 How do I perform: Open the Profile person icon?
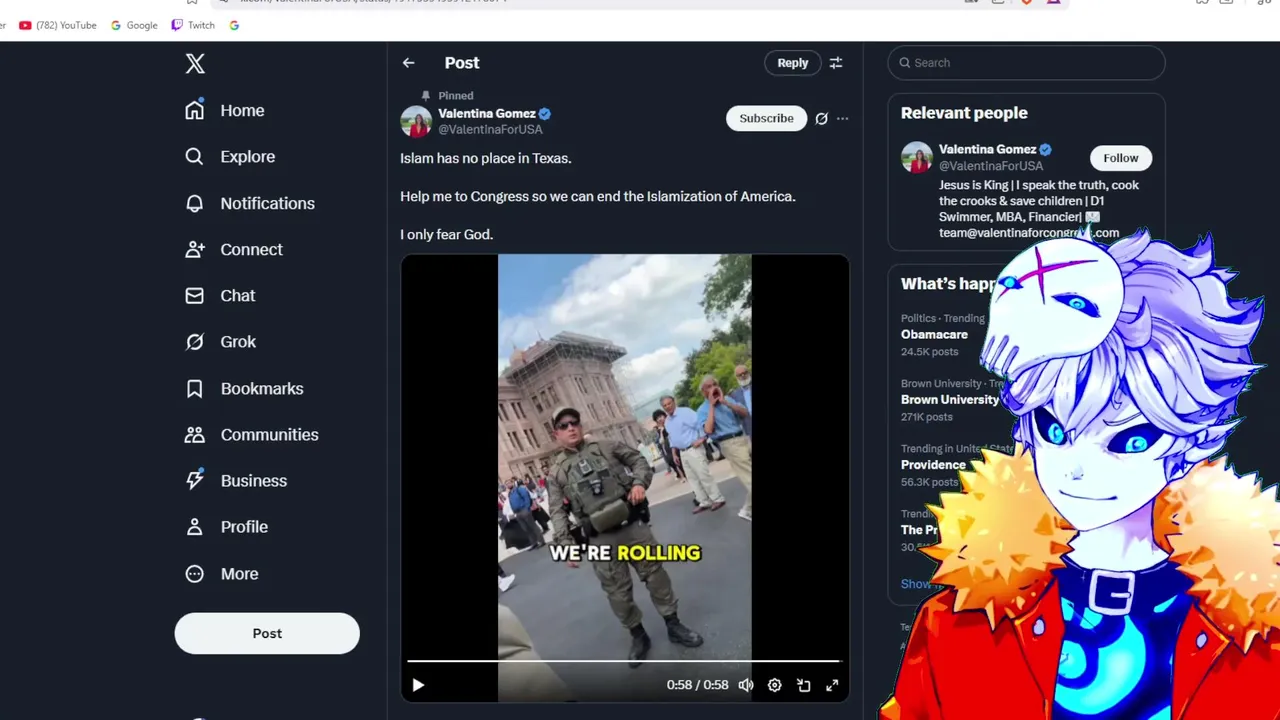click(x=194, y=527)
